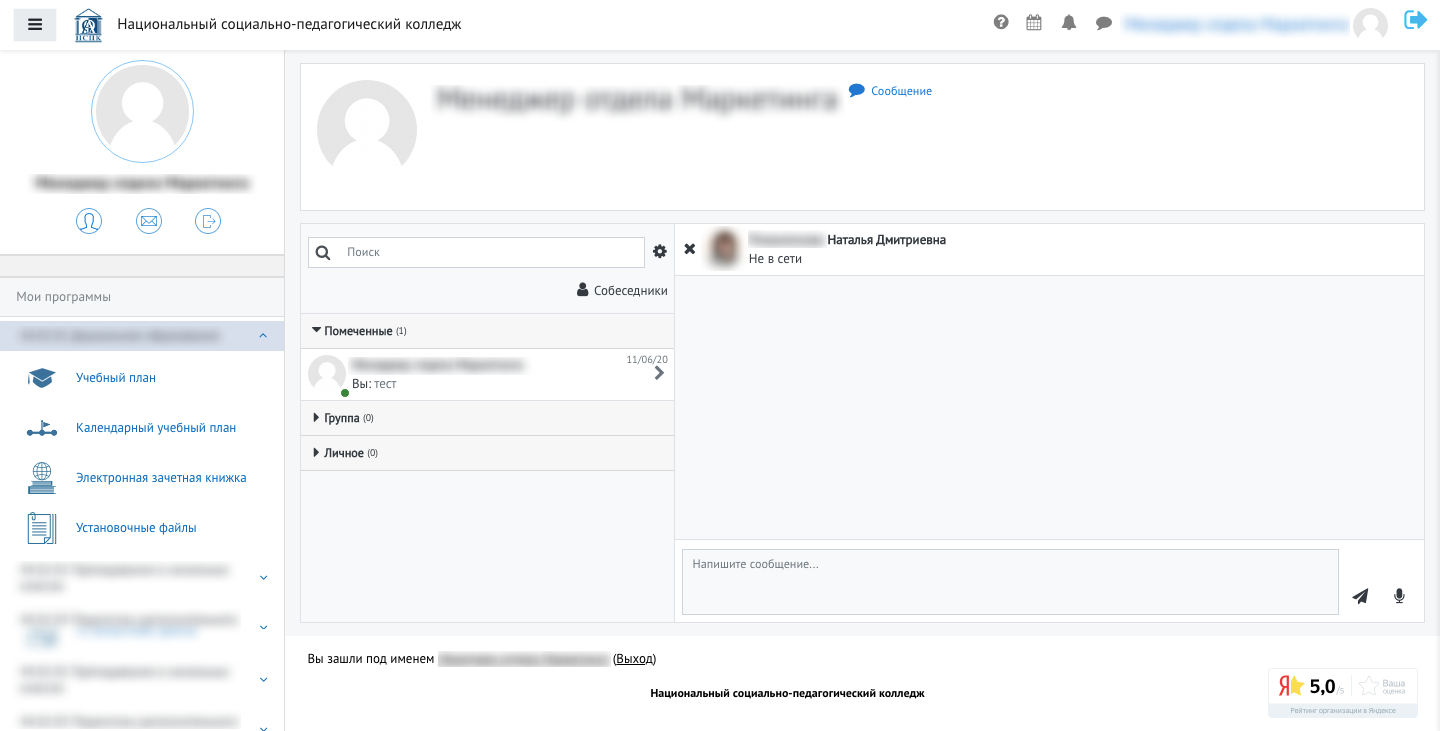
Task: Open the notifications bell icon
Action: (1068, 21)
